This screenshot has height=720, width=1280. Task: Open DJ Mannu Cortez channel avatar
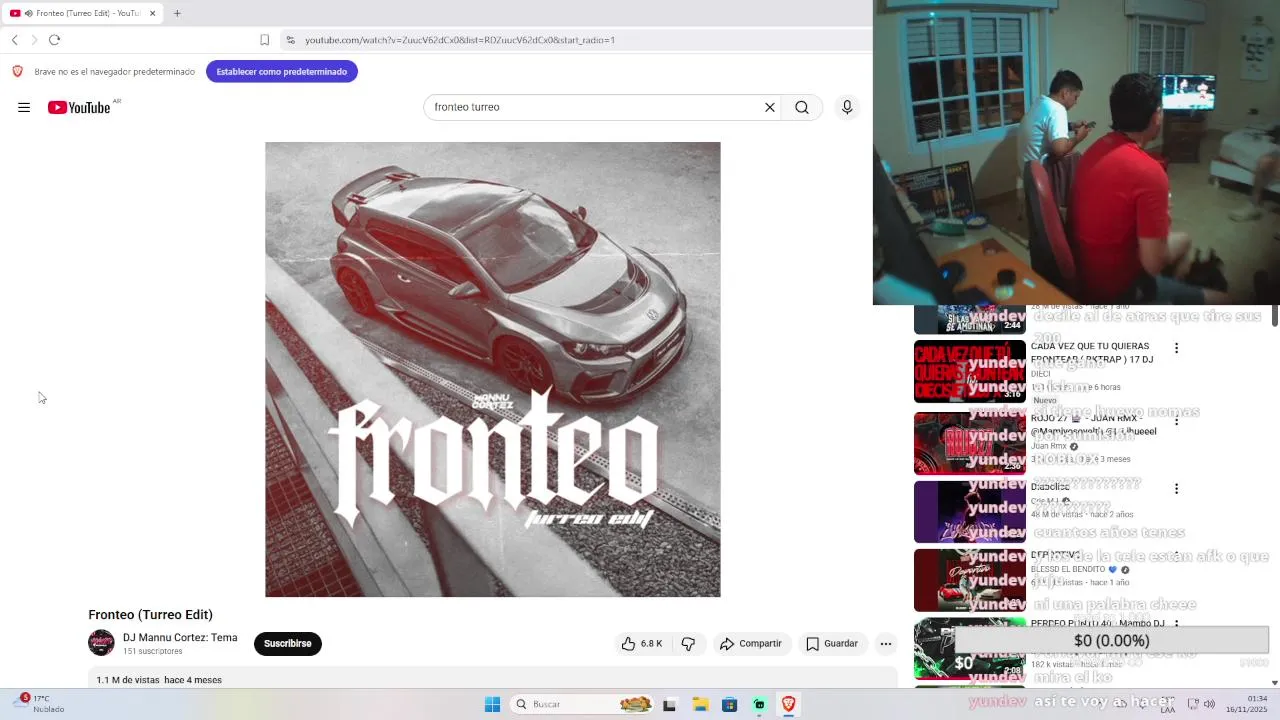click(101, 643)
